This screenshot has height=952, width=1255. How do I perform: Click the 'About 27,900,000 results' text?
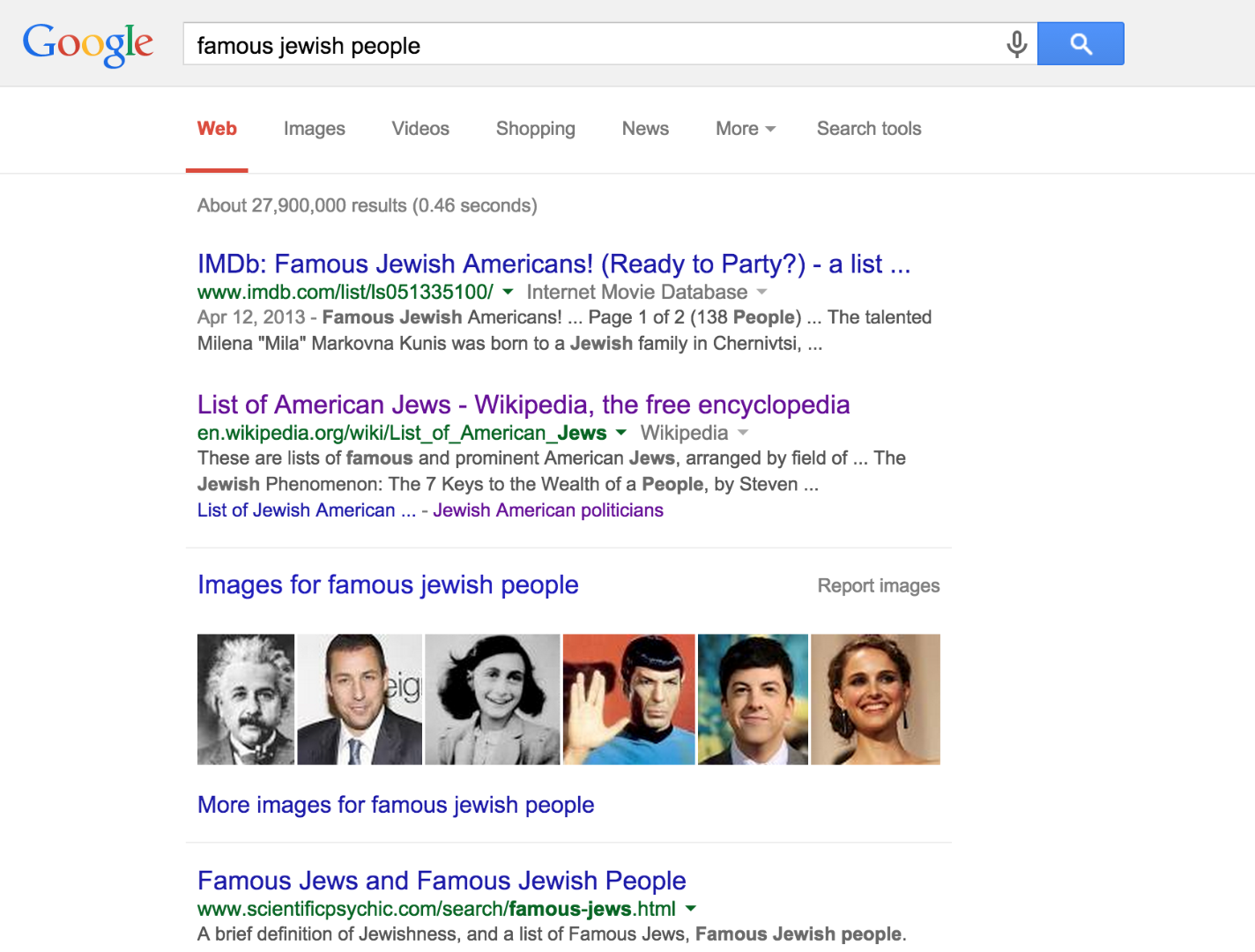click(367, 205)
